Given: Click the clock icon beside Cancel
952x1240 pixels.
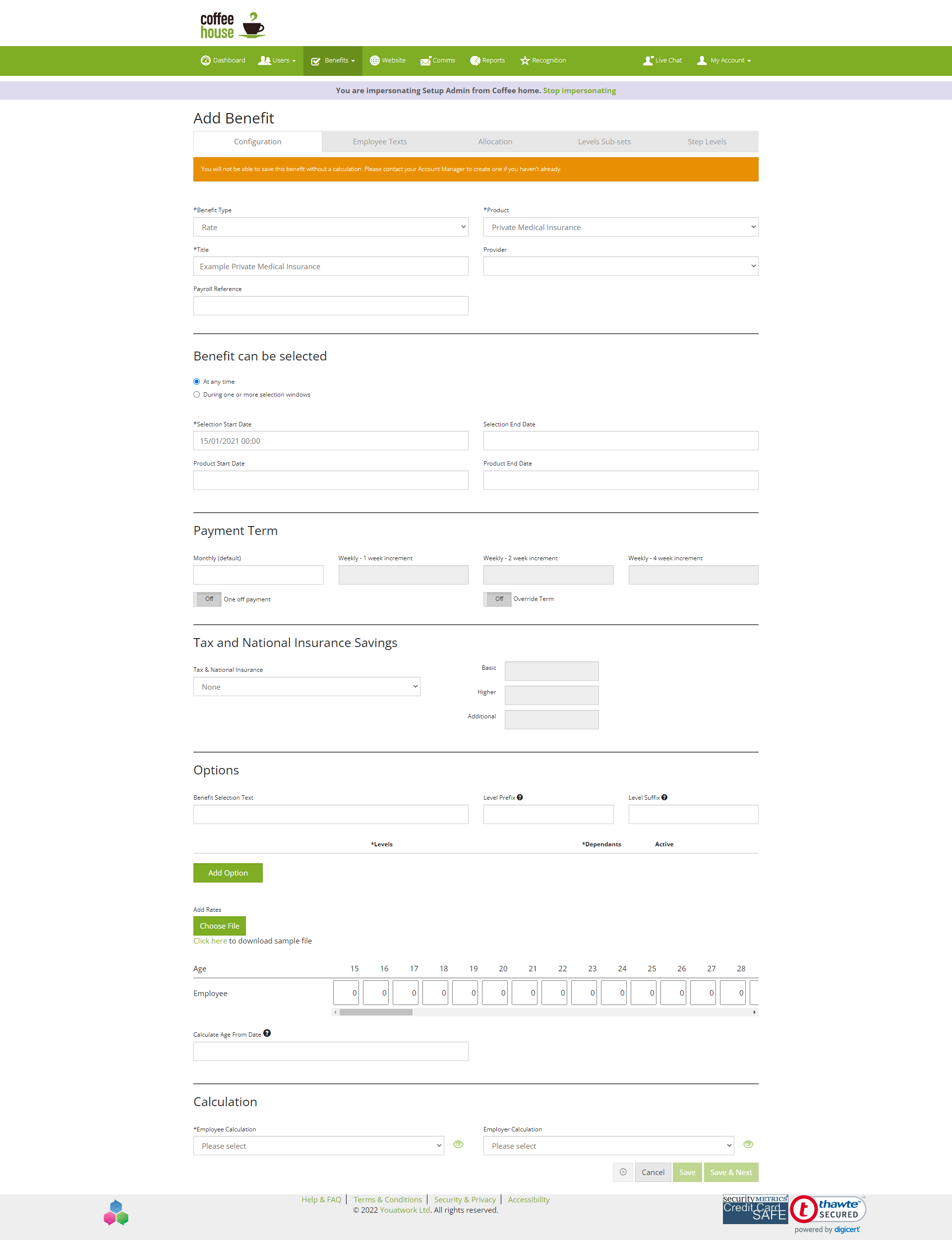Looking at the screenshot, I should click(623, 1172).
